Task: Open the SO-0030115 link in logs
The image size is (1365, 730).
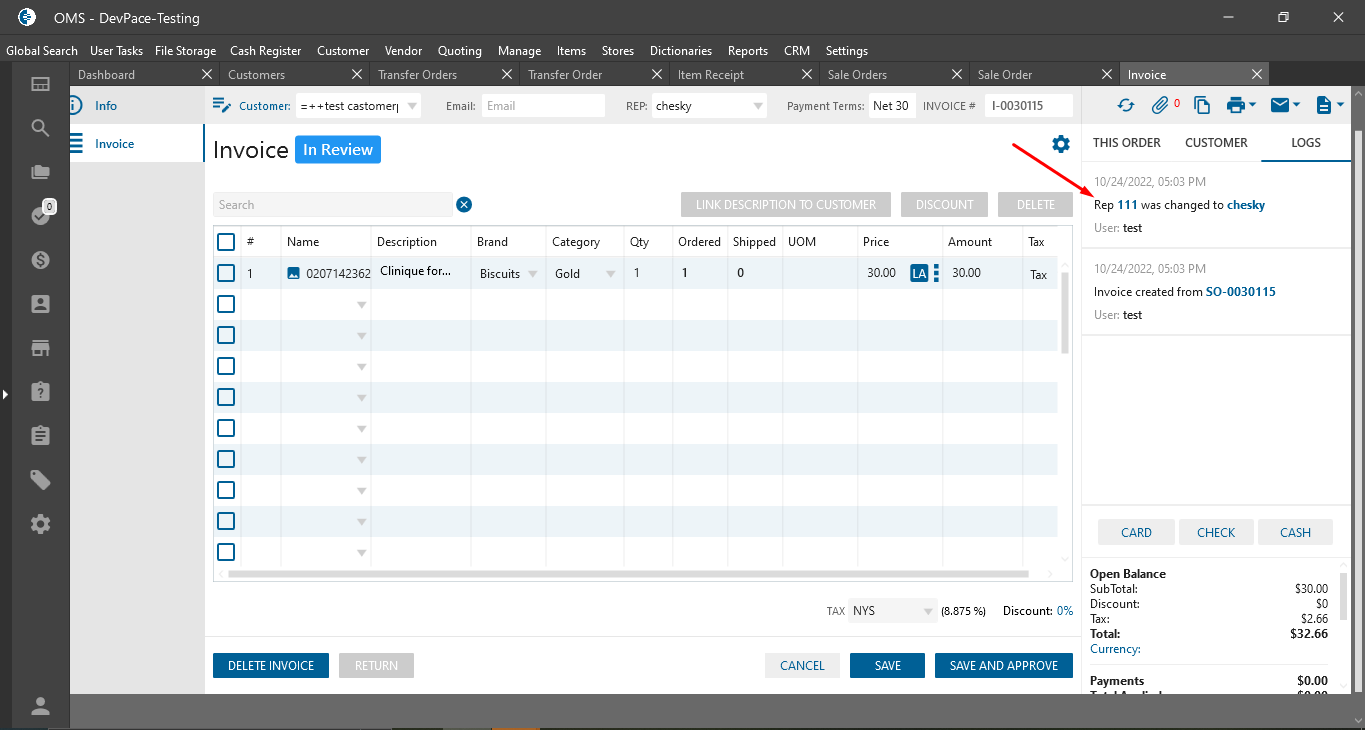Action: 1240,292
